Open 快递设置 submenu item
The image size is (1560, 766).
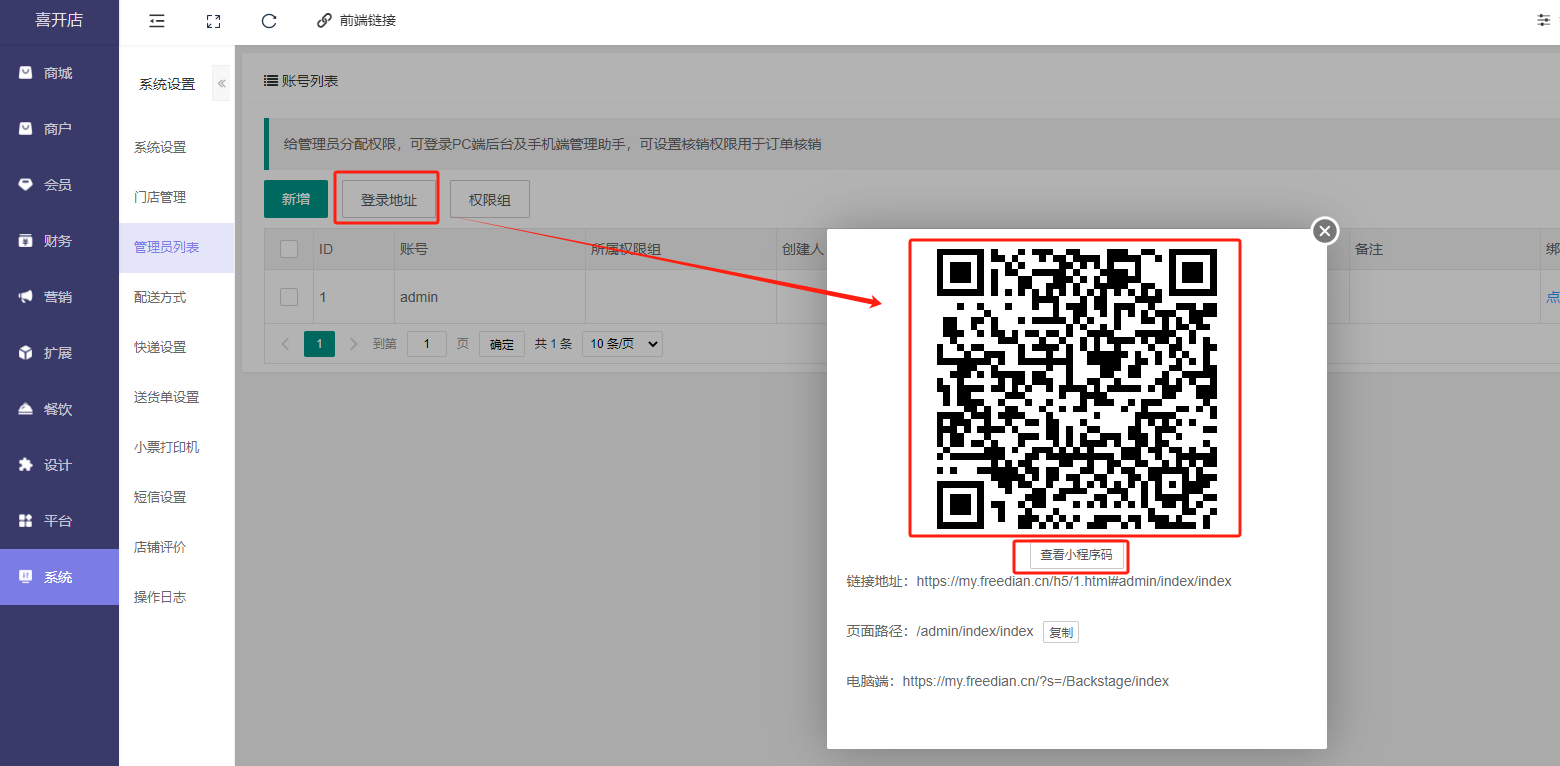[176, 347]
